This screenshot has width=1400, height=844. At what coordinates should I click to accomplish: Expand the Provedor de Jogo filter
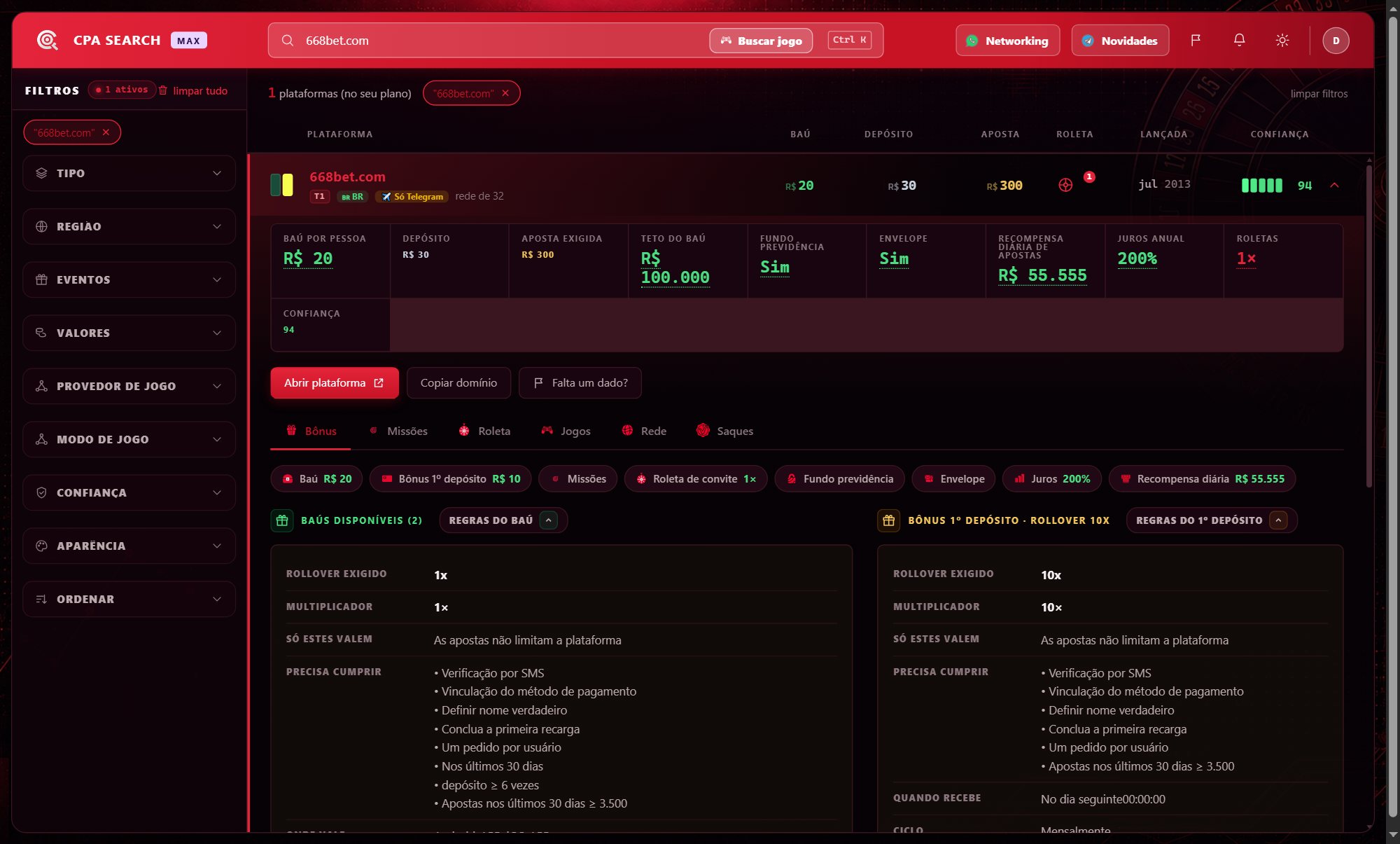coord(129,386)
